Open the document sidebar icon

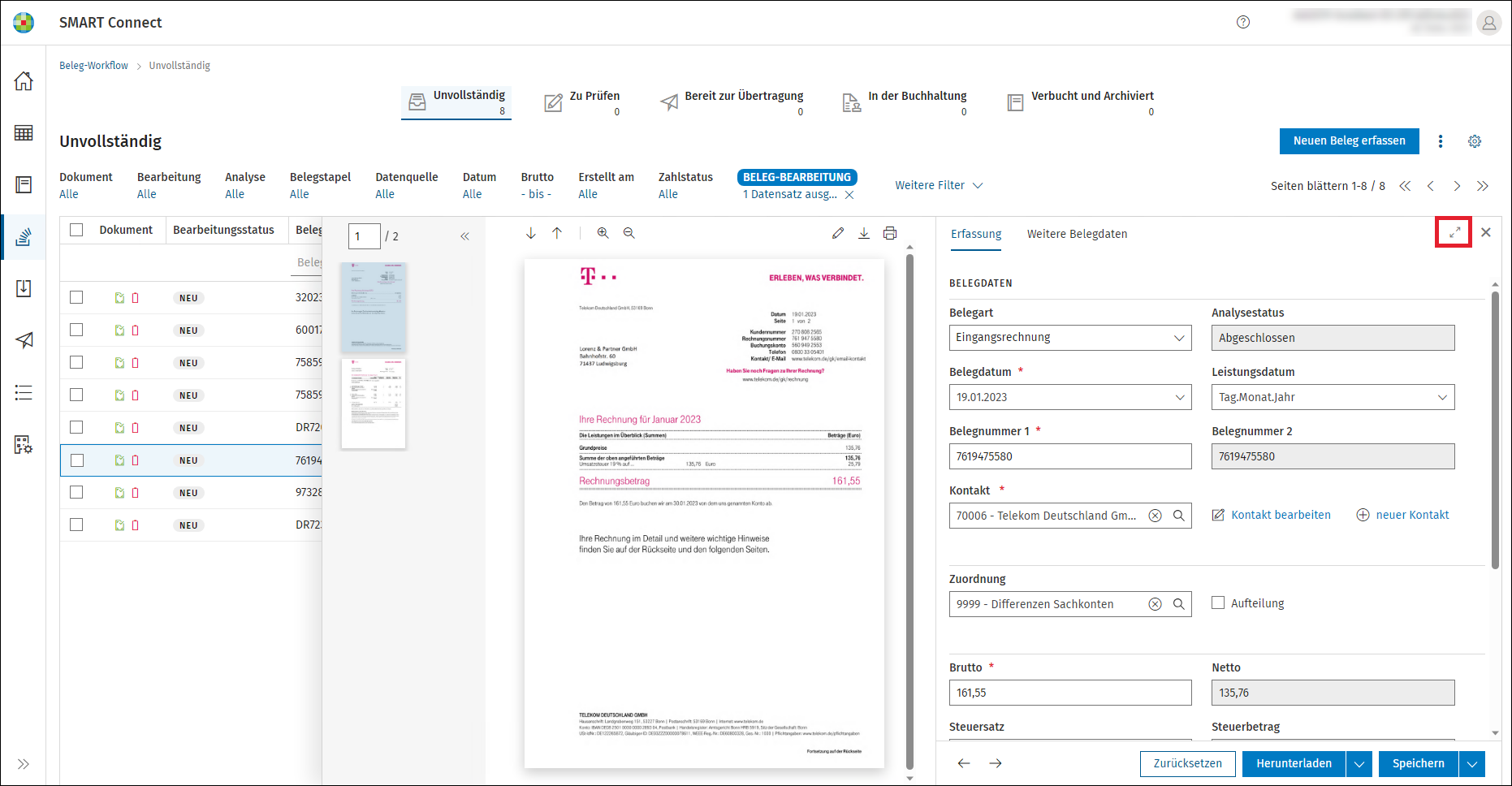click(24, 185)
